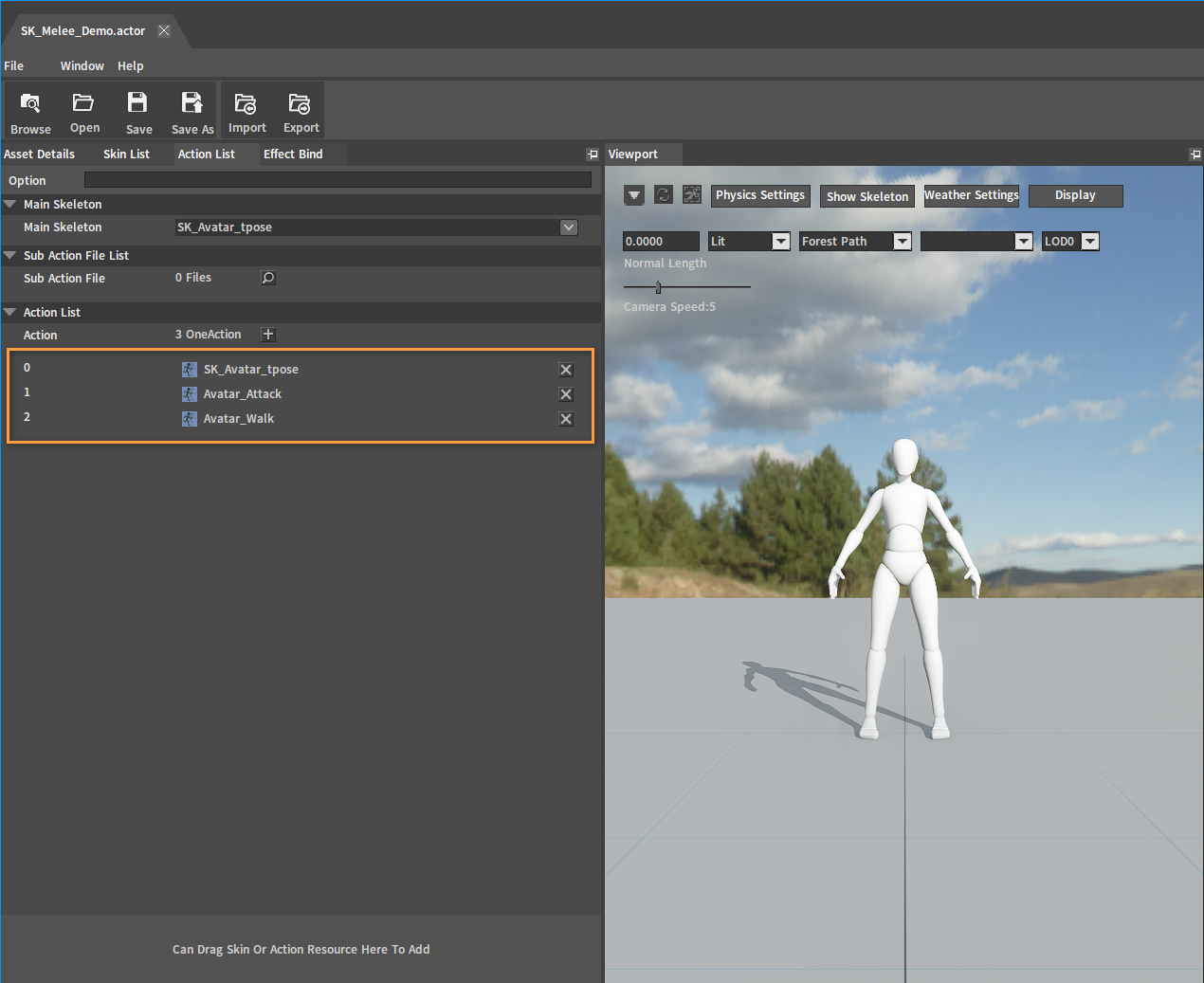Switch to the Asset Details tab
1204x983 pixels.
click(x=40, y=155)
